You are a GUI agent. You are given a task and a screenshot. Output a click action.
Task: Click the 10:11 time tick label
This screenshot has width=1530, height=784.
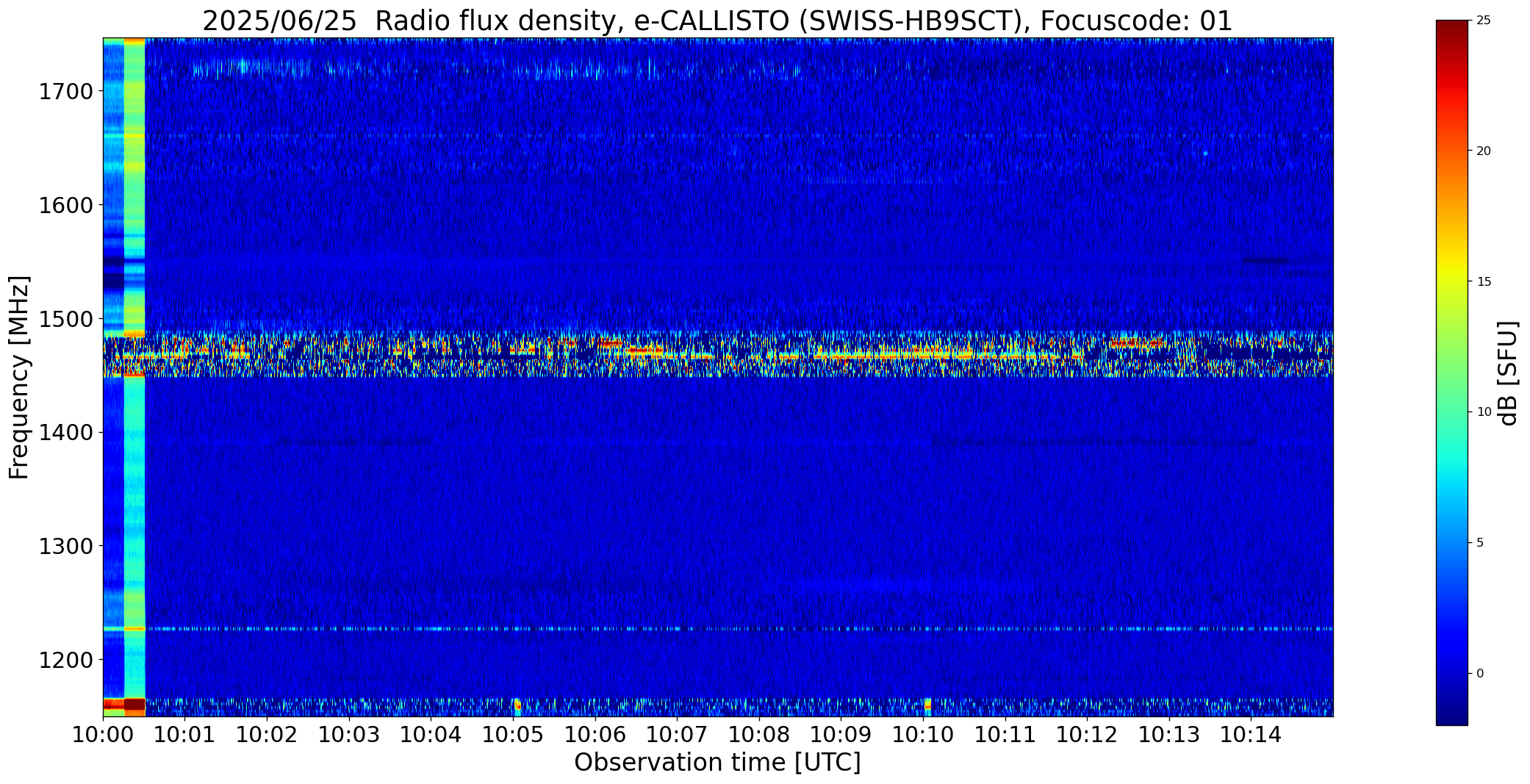tap(1005, 735)
